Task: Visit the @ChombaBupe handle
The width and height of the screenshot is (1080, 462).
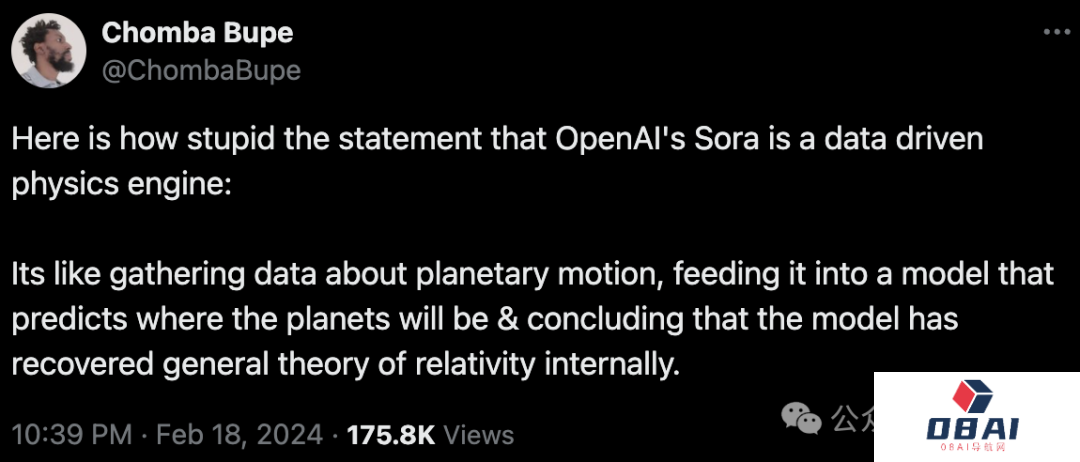Action: pos(200,70)
